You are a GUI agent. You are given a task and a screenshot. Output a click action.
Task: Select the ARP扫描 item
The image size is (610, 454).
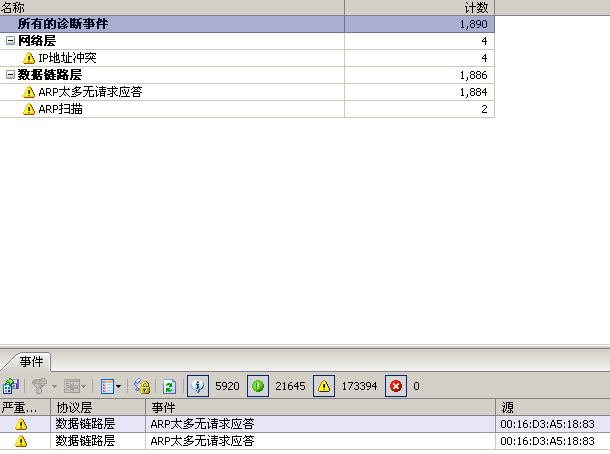coord(60,109)
